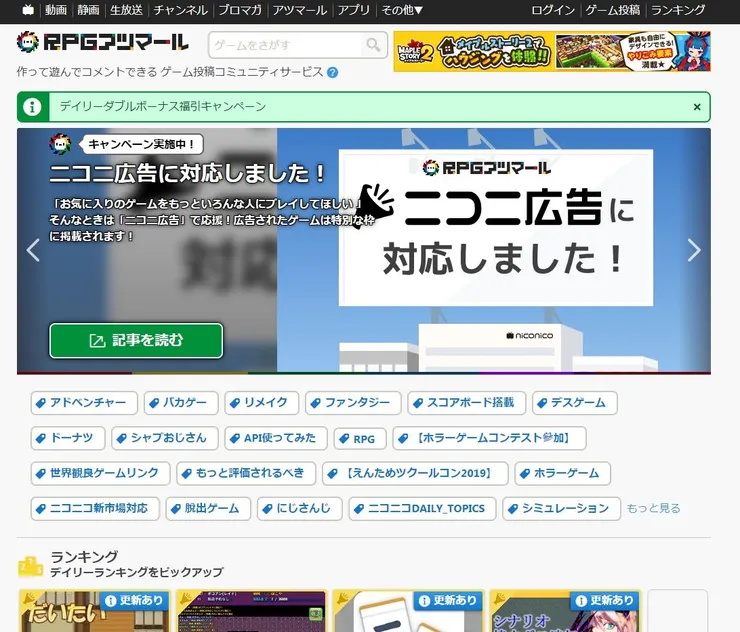The width and height of the screenshot is (740, 632).
Task: Expand tags with もっと見る
Action: point(653,508)
